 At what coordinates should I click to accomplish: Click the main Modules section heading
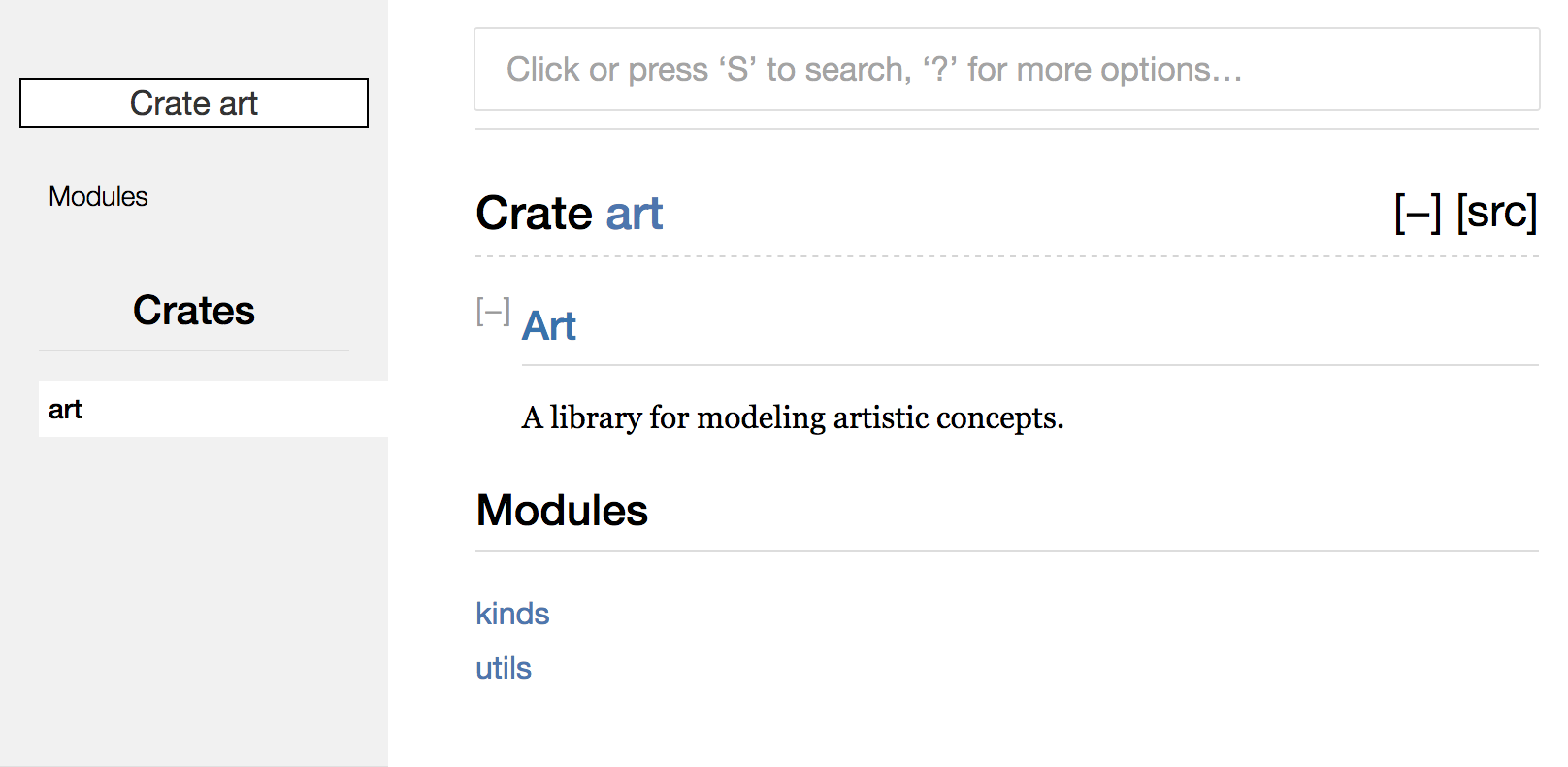(562, 511)
